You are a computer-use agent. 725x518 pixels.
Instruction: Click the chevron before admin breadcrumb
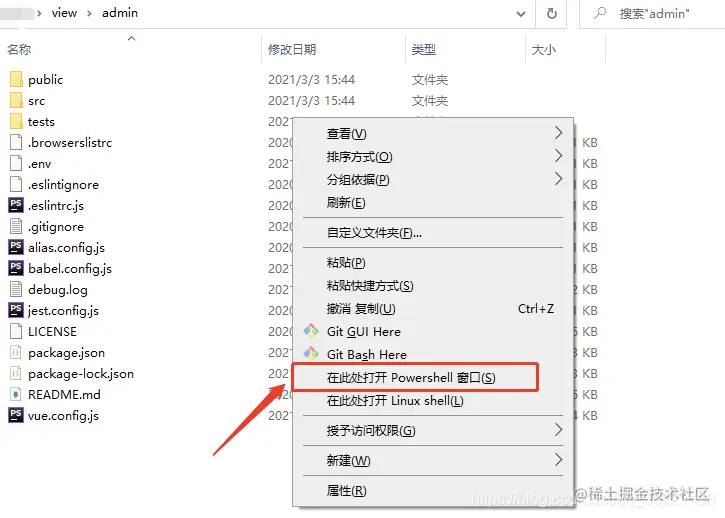tap(89, 13)
